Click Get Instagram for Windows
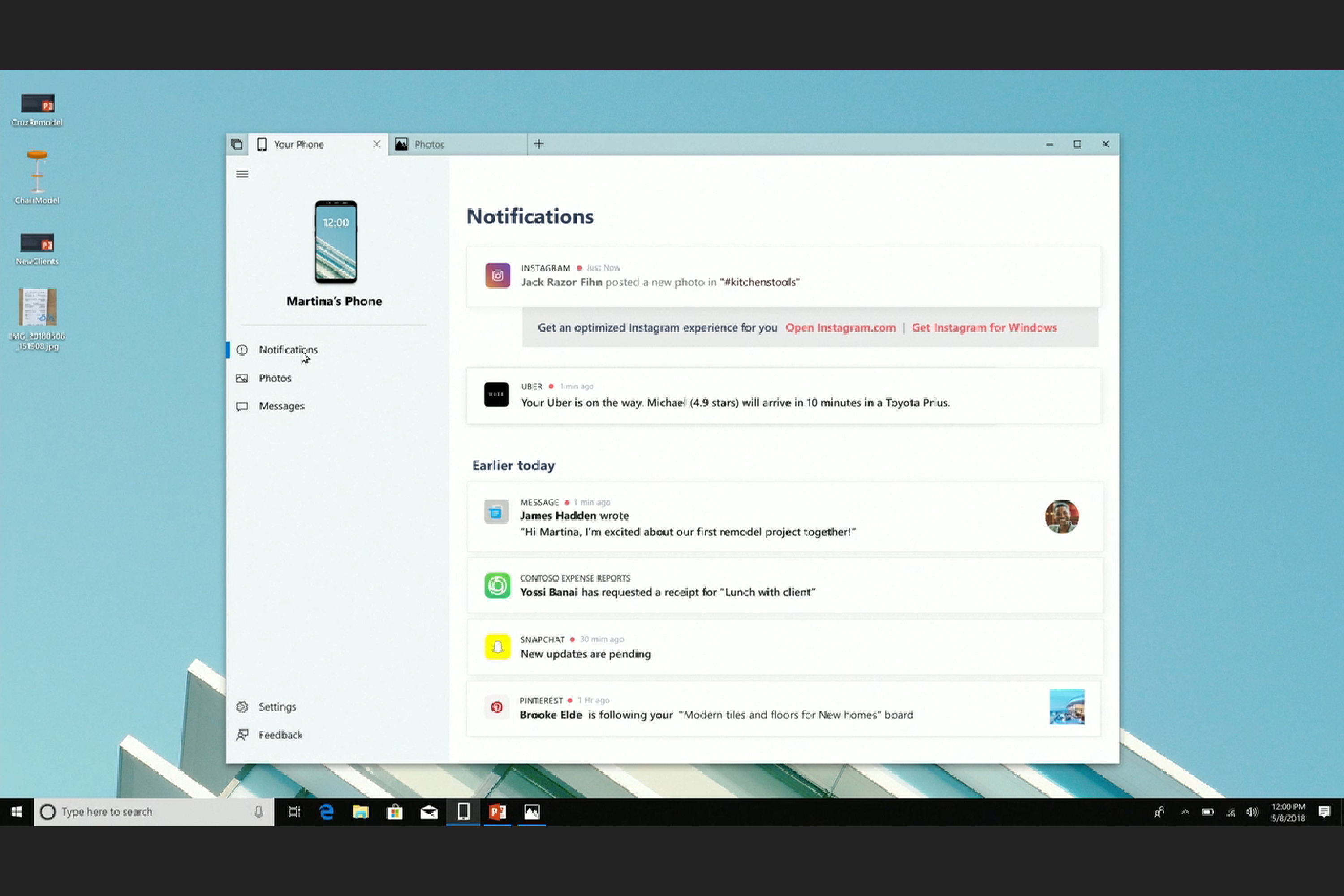1344x896 pixels. click(x=984, y=327)
